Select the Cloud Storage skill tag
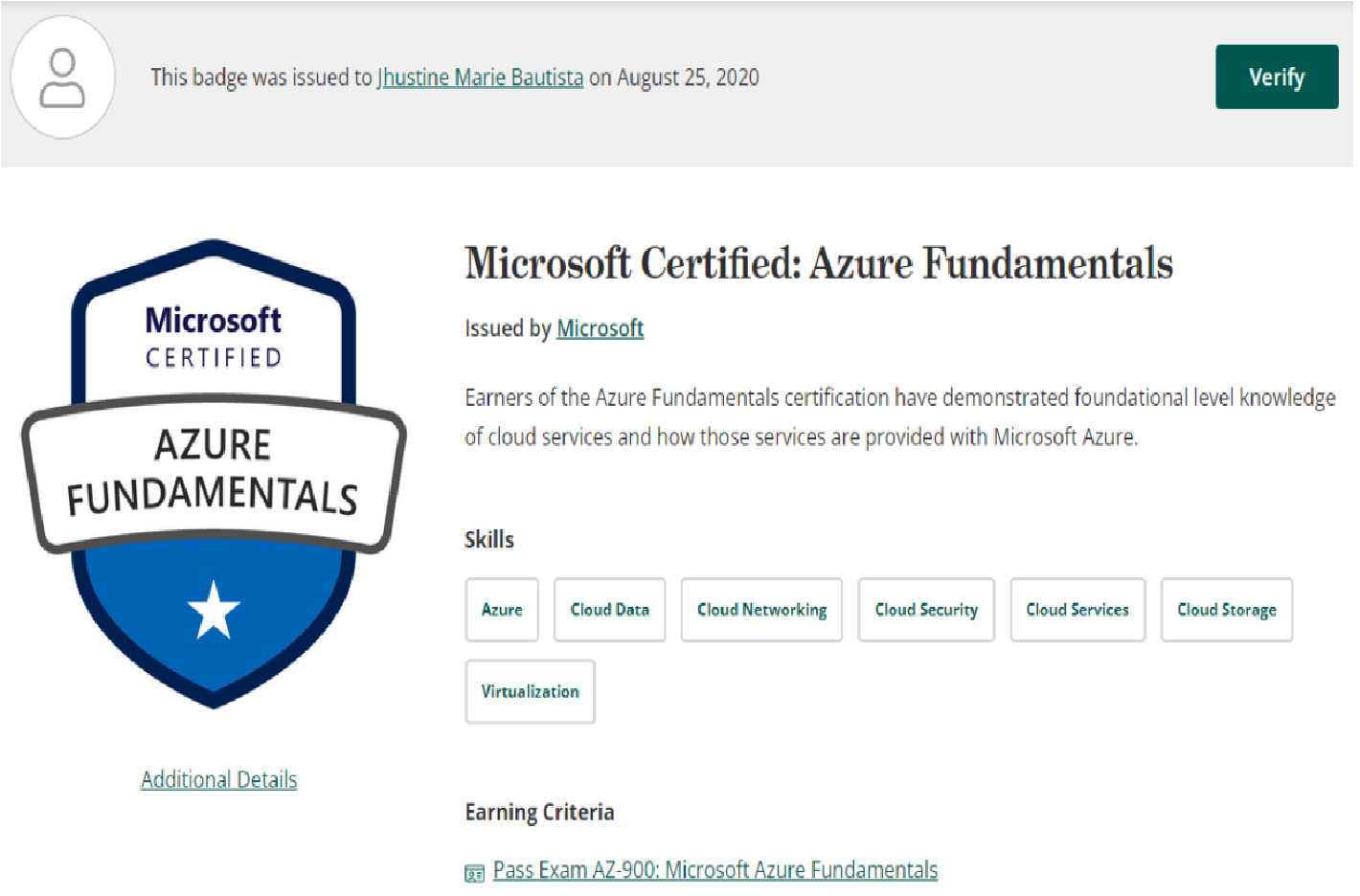The height and width of the screenshot is (896, 1360). coord(1226,610)
